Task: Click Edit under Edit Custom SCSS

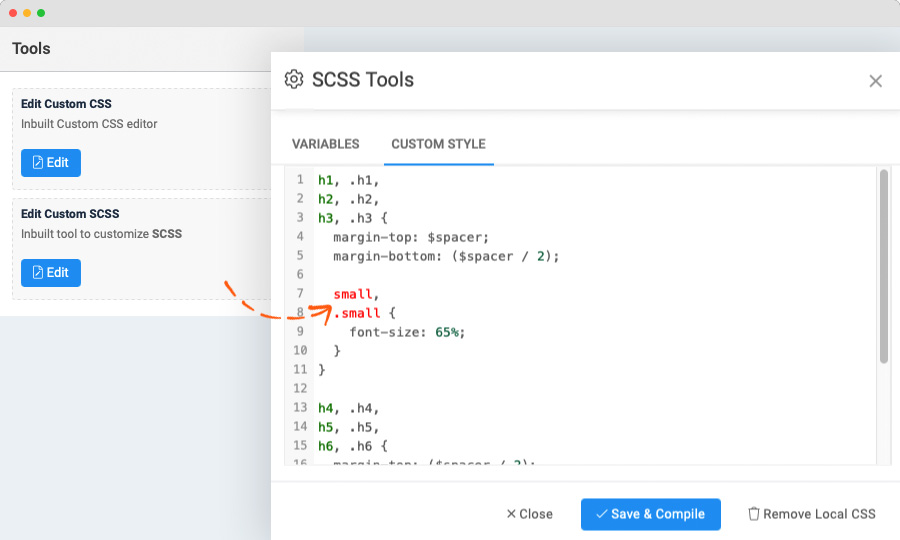Action: (x=51, y=273)
